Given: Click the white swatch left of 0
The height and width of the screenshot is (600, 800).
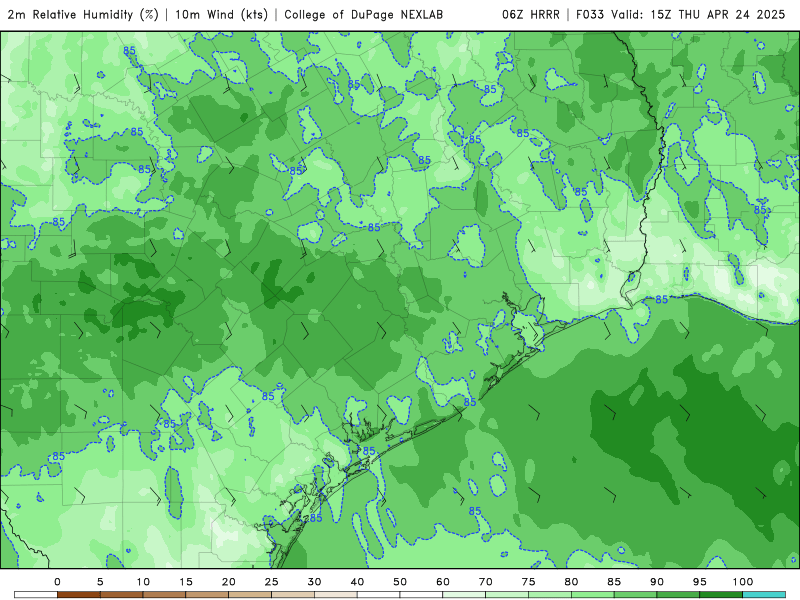Looking at the screenshot, I should click(36, 595).
